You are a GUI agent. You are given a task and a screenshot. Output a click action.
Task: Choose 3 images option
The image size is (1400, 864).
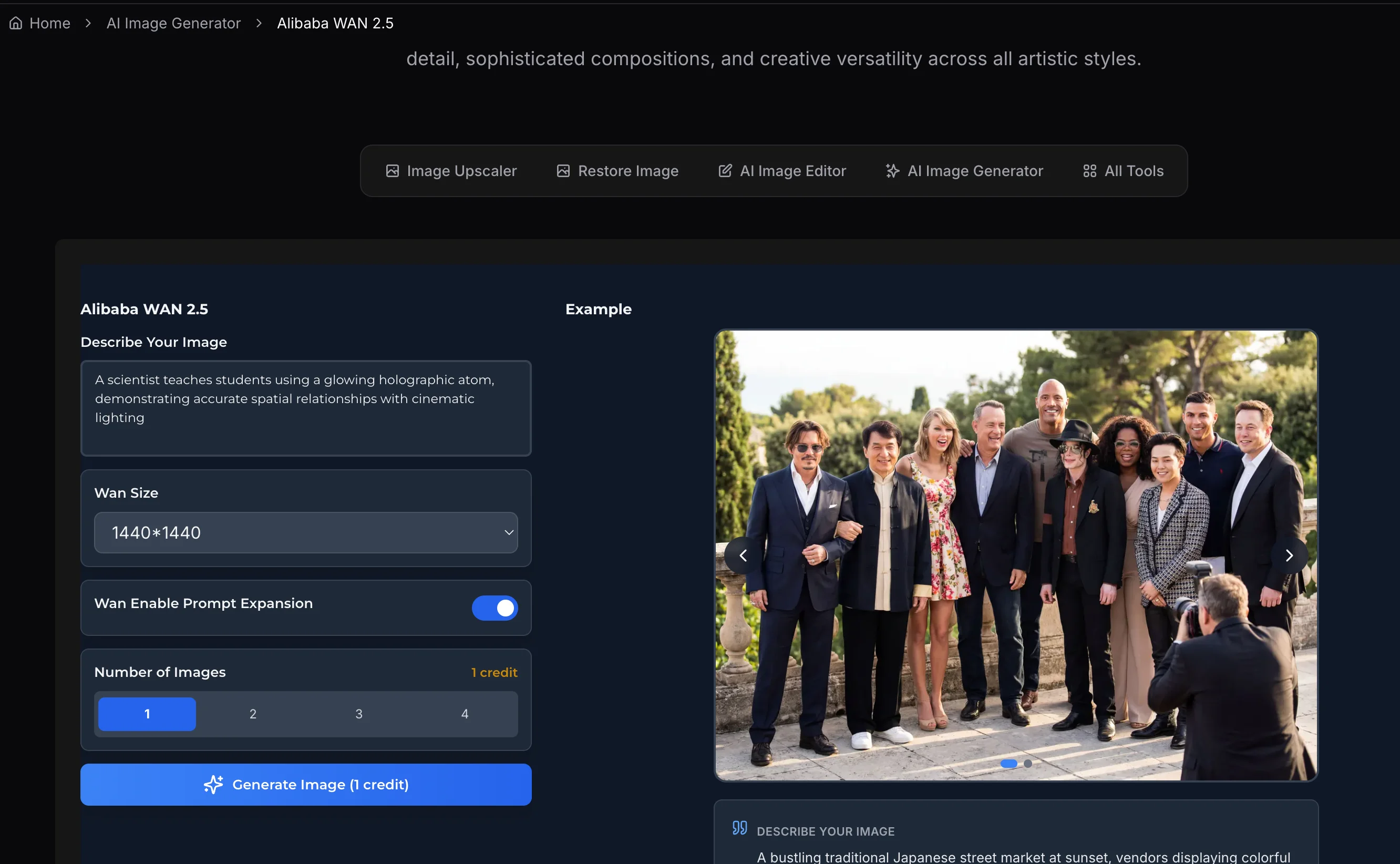pyautogui.click(x=358, y=714)
